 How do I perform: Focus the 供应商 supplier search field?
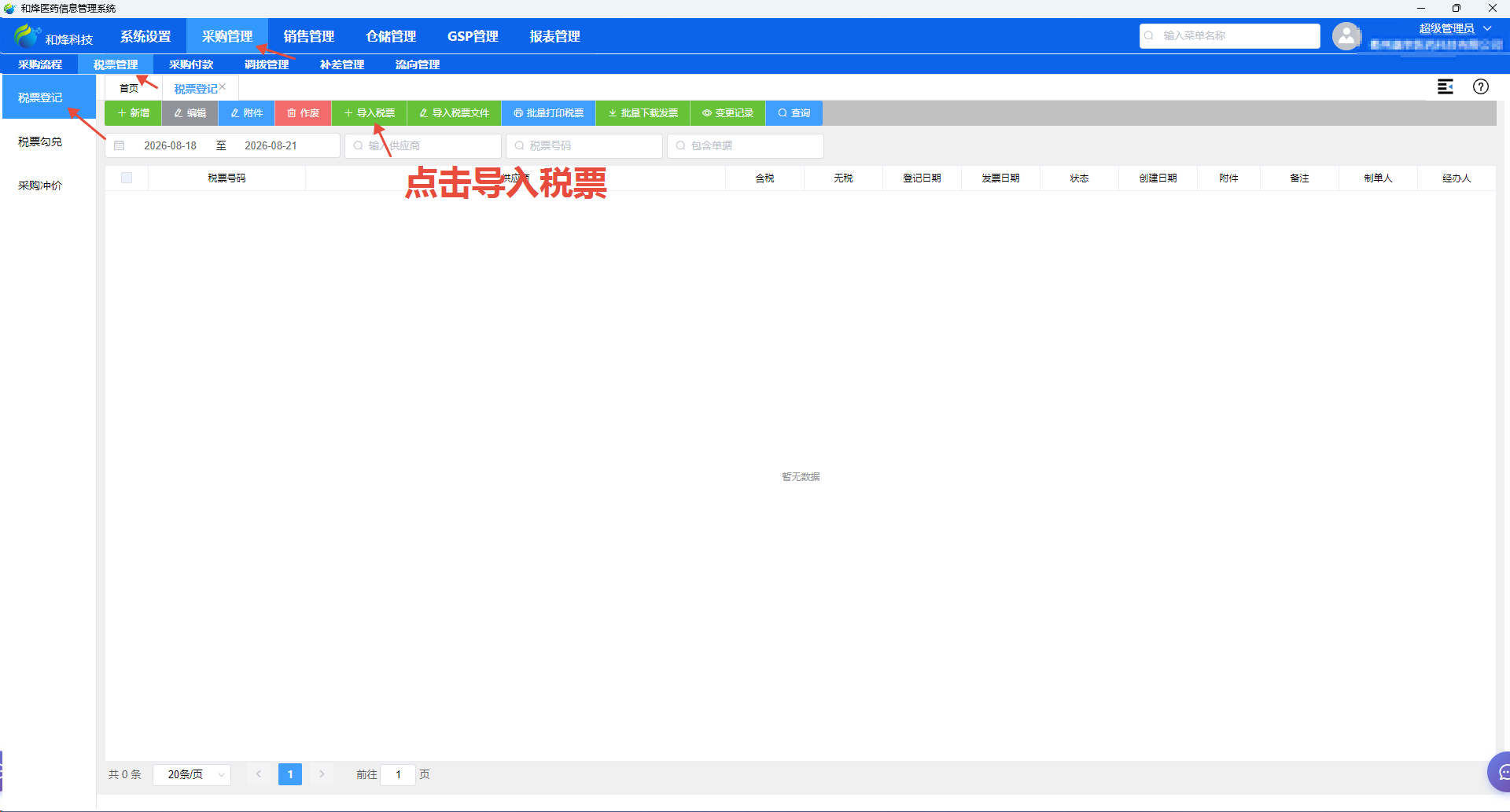point(423,145)
